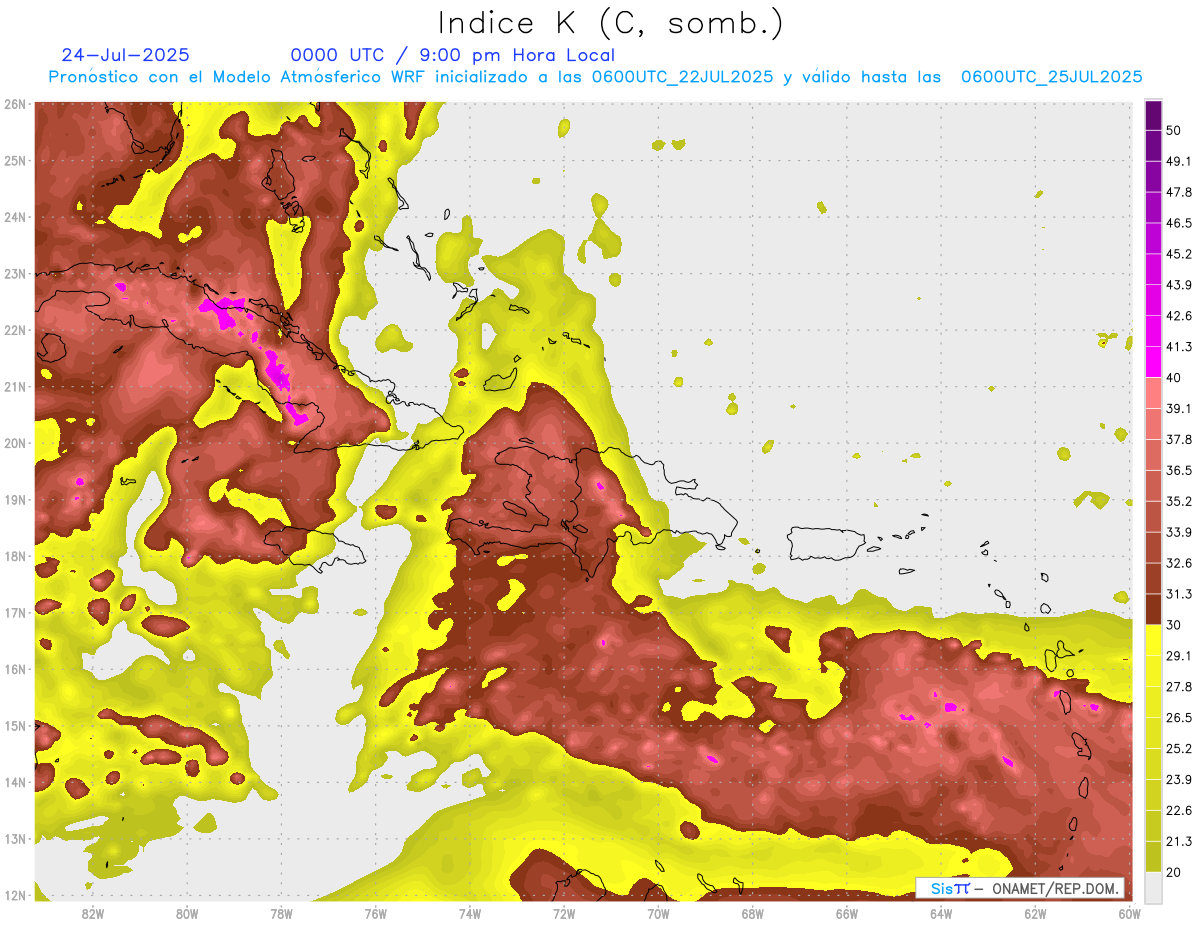Screen dimensions: 1200x927
Task: Click the 24-Jul-2025 date label
Action: click(125, 55)
